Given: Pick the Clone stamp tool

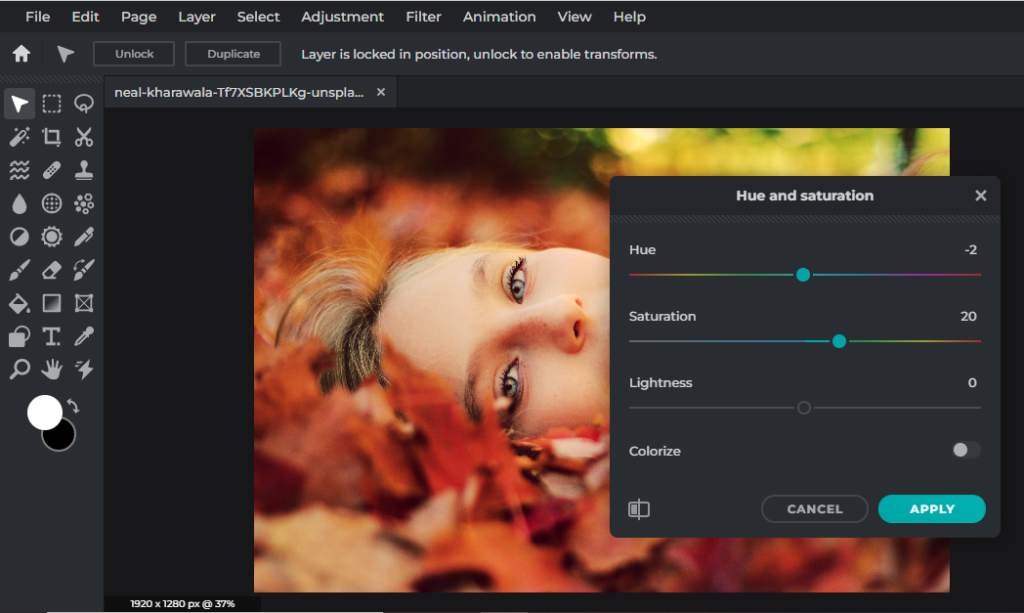Looking at the screenshot, I should coord(84,170).
